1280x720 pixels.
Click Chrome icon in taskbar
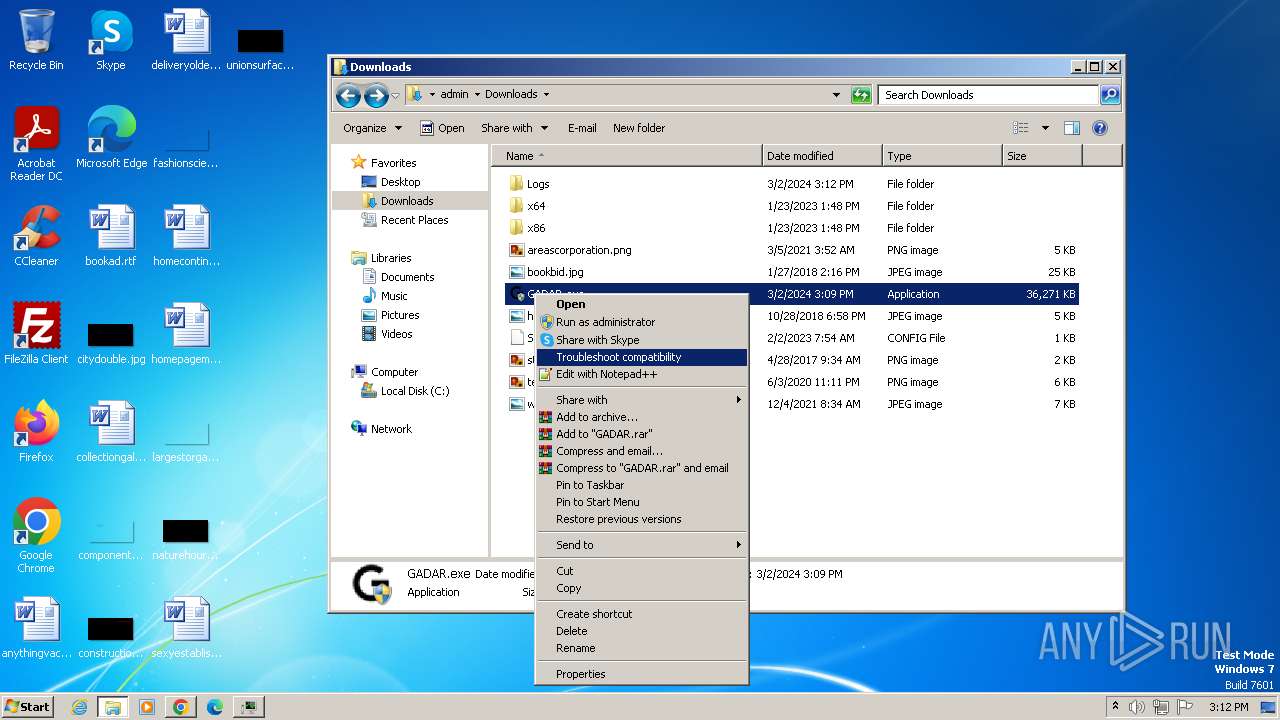tap(180, 707)
